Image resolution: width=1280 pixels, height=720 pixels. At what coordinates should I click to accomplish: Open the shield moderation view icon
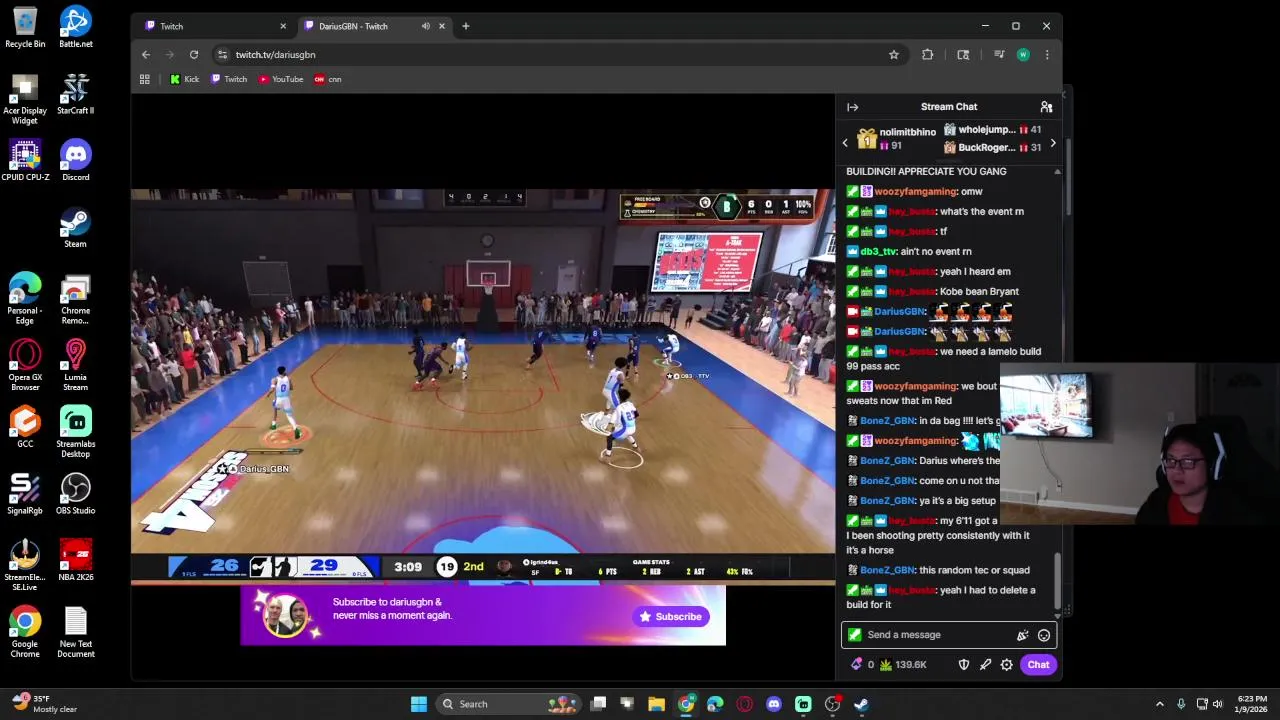click(x=964, y=665)
